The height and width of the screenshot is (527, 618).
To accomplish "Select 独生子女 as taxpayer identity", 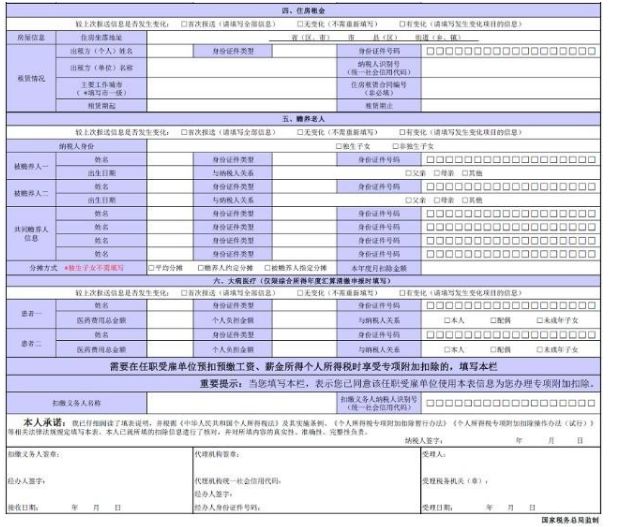I will 338,146.
